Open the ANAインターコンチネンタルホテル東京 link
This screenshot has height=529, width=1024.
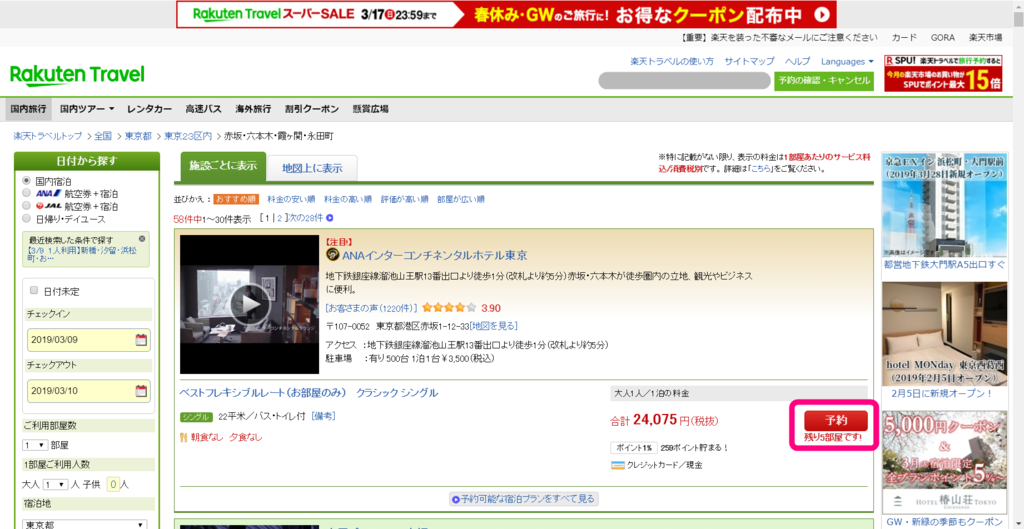434,255
